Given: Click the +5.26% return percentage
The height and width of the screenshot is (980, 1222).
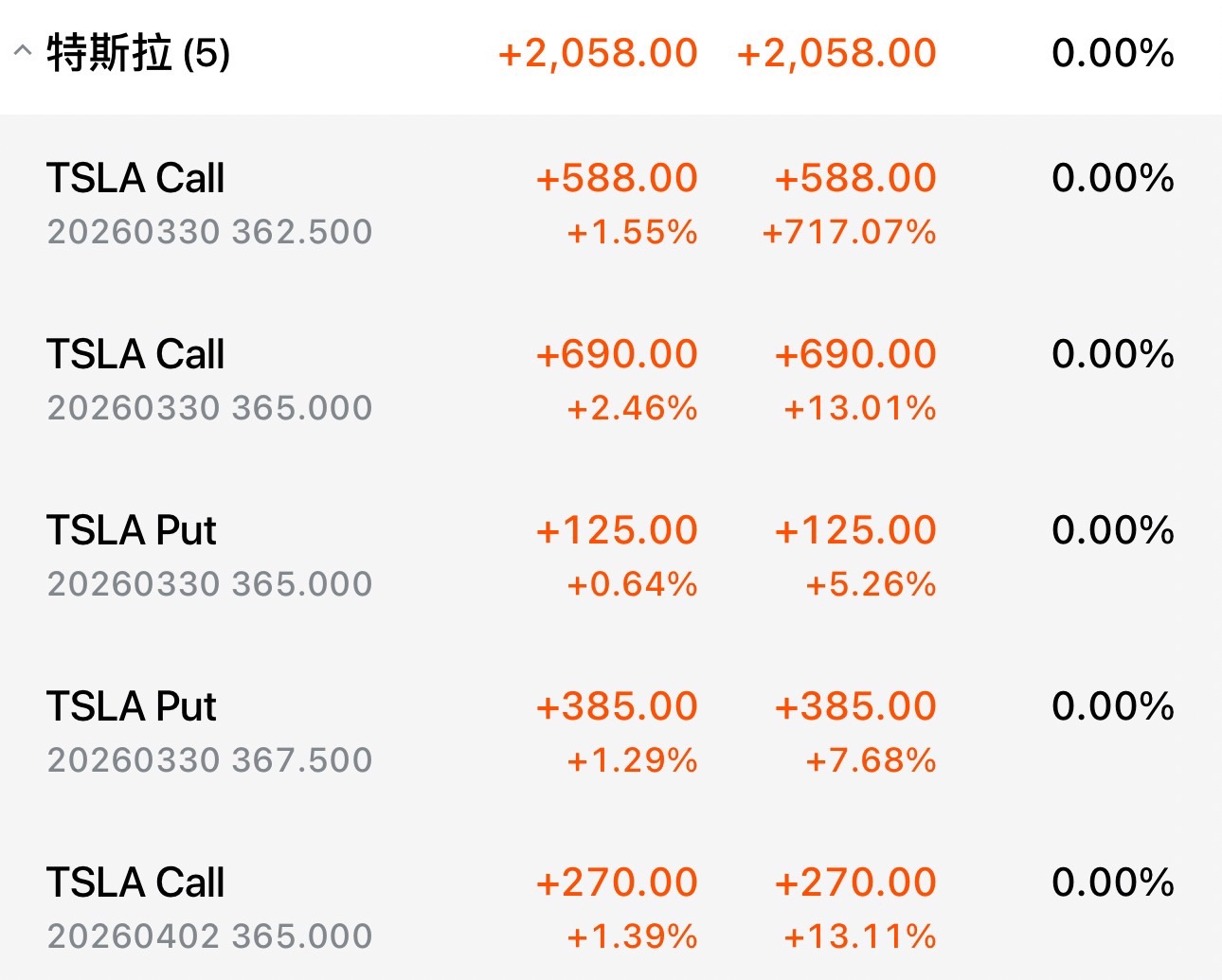Looking at the screenshot, I should pyautogui.click(x=871, y=584).
